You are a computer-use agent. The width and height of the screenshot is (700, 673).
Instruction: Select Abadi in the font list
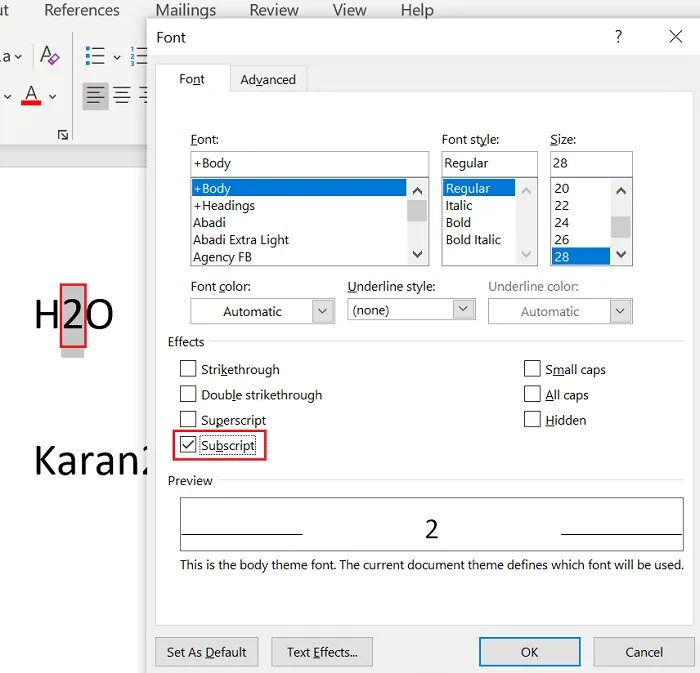299,222
